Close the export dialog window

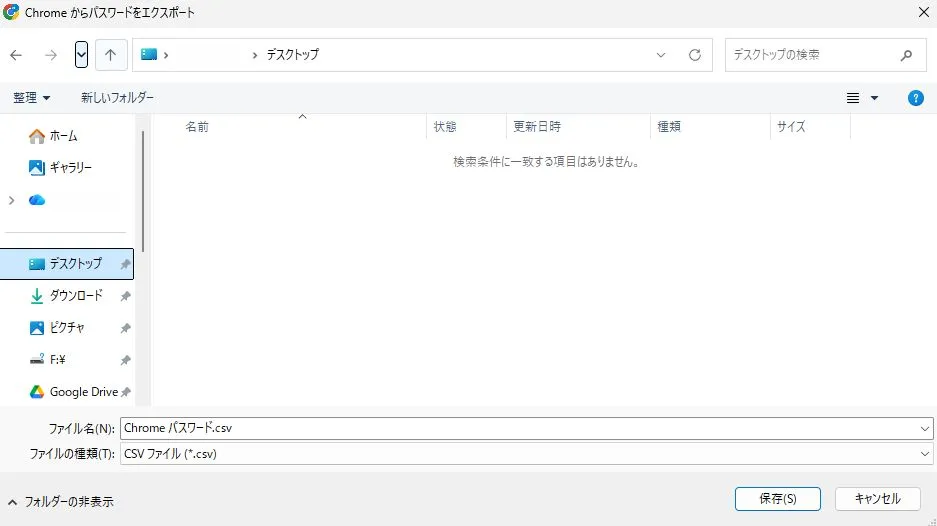pos(923,13)
